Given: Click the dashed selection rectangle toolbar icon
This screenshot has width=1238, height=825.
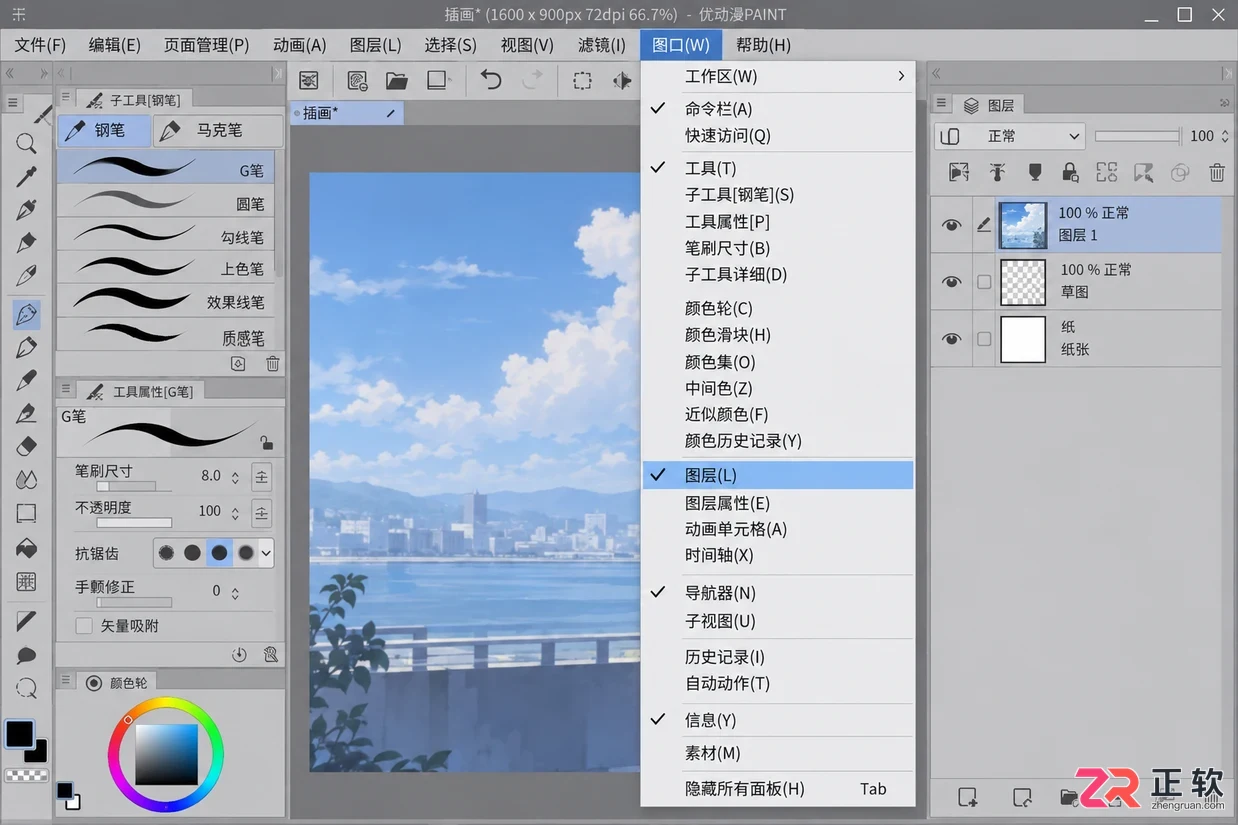Looking at the screenshot, I should (581, 81).
